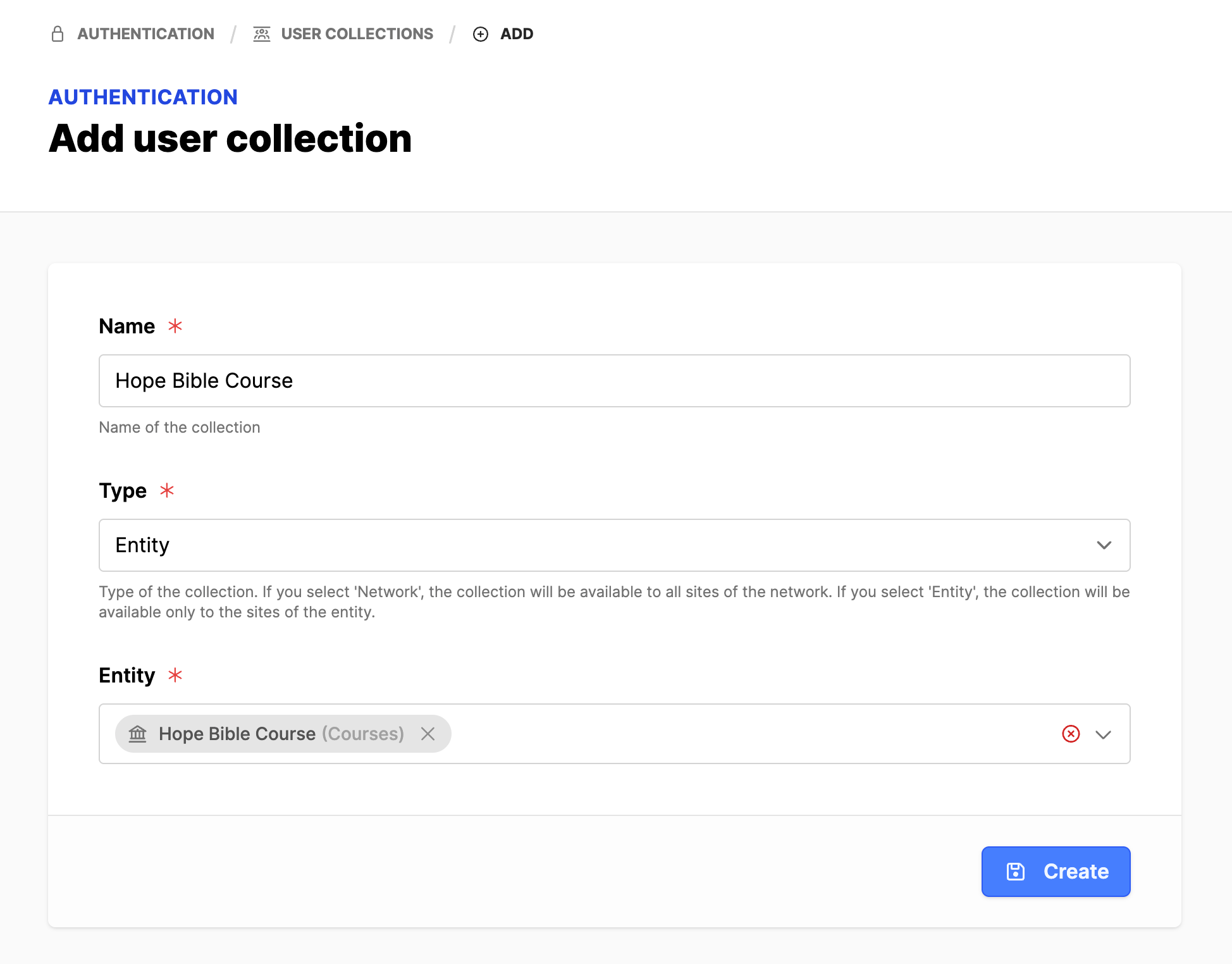This screenshot has height=964, width=1232.
Task: Click the building icon in entity chip
Action: 138,734
